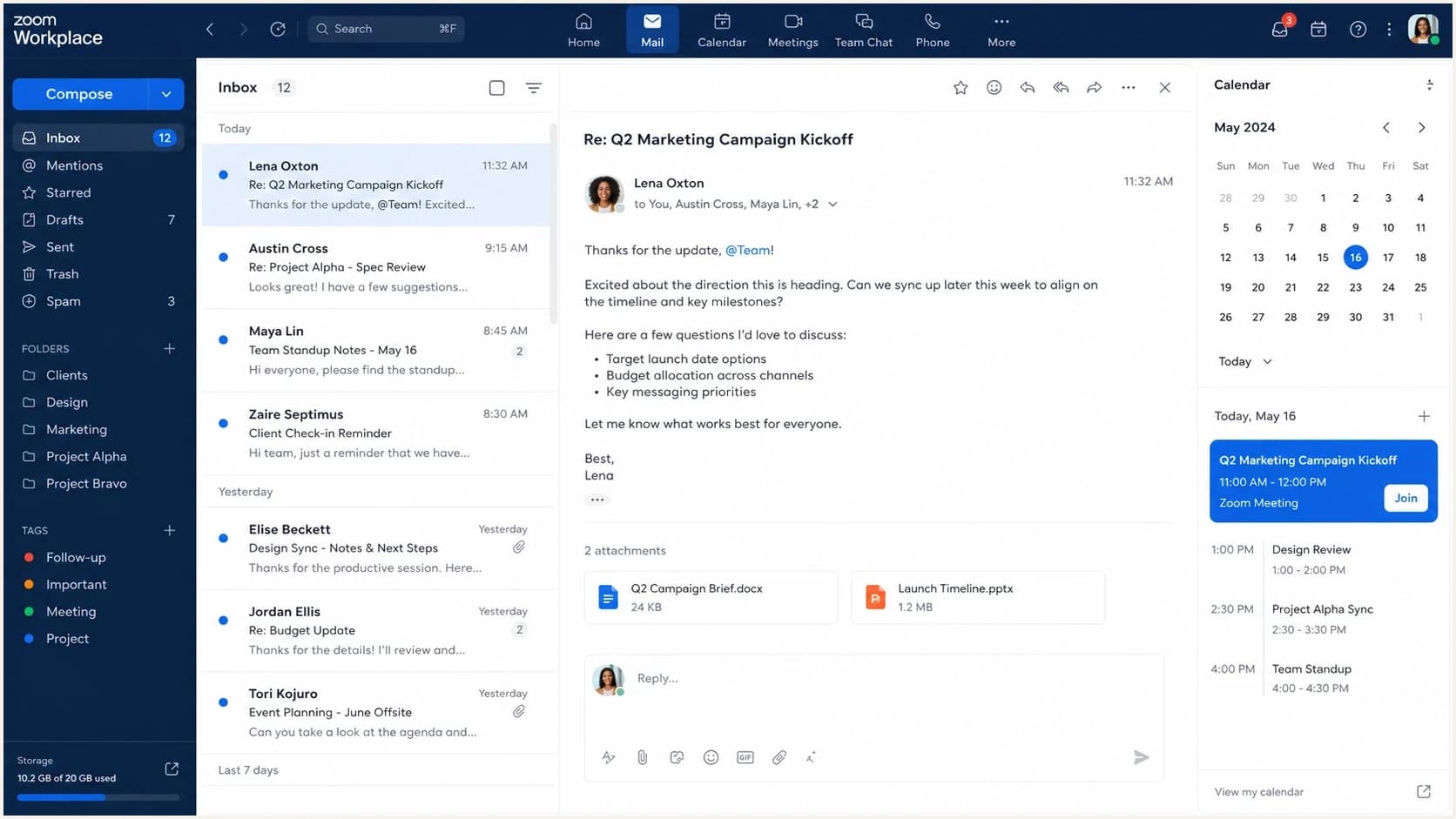Refresh using the reload icon
The height and width of the screenshot is (819, 1456).
pyautogui.click(x=278, y=29)
